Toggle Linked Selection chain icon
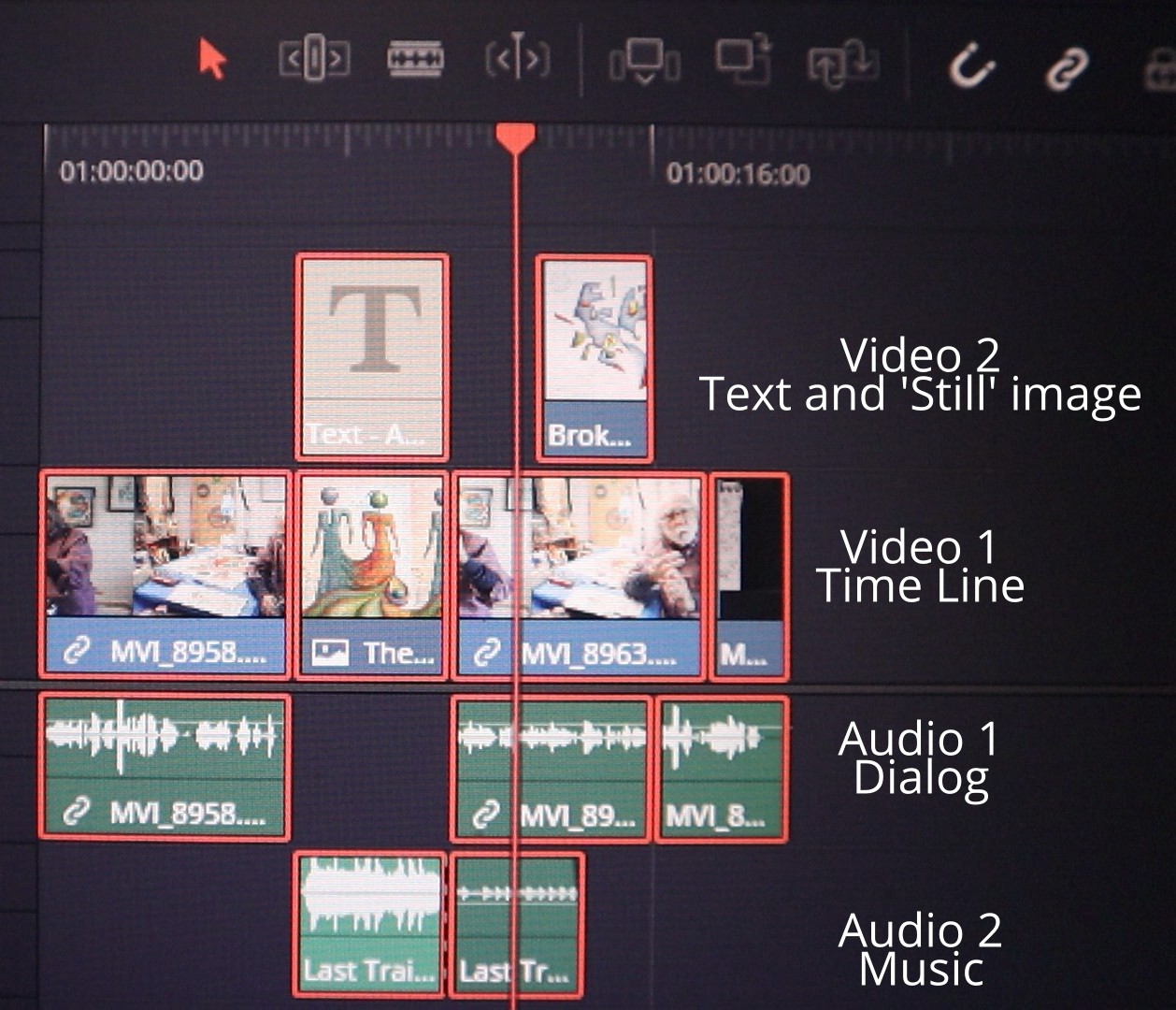Viewport: 1176px width, 1010px height. [x=1067, y=68]
